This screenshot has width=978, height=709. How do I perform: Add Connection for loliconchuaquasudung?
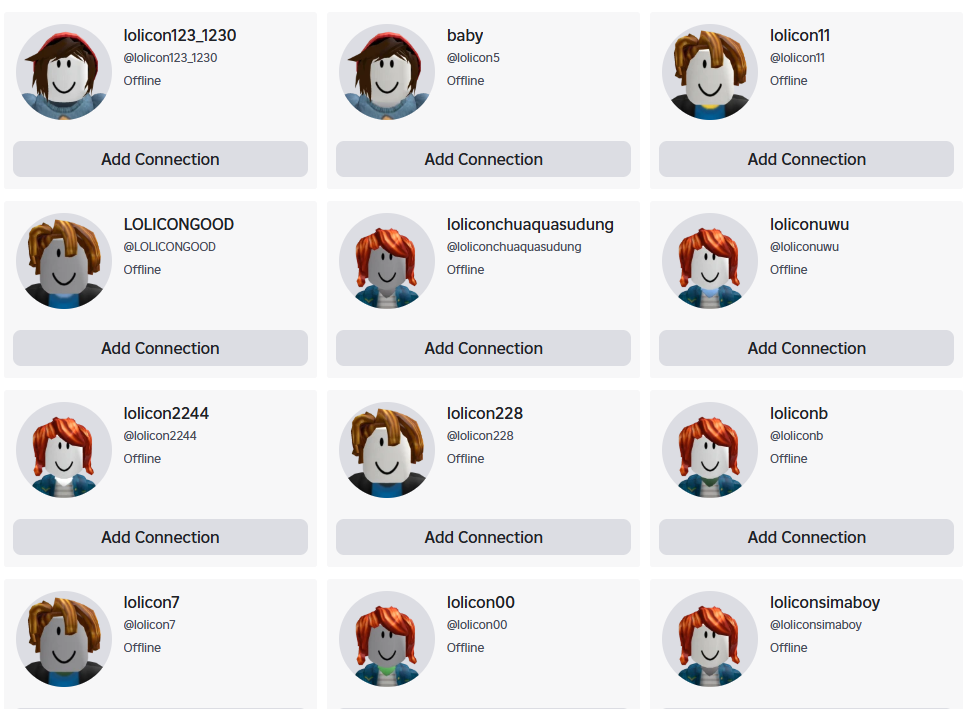coord(483,348)
